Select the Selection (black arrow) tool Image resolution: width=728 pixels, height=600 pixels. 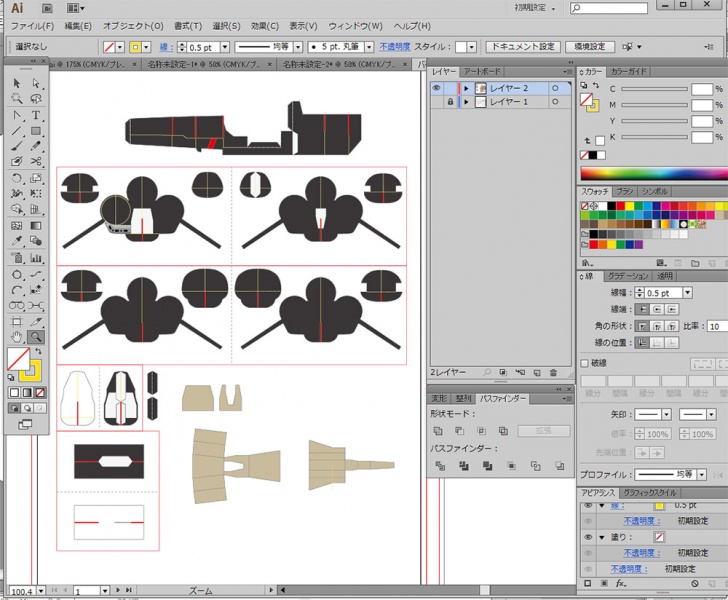17,83
